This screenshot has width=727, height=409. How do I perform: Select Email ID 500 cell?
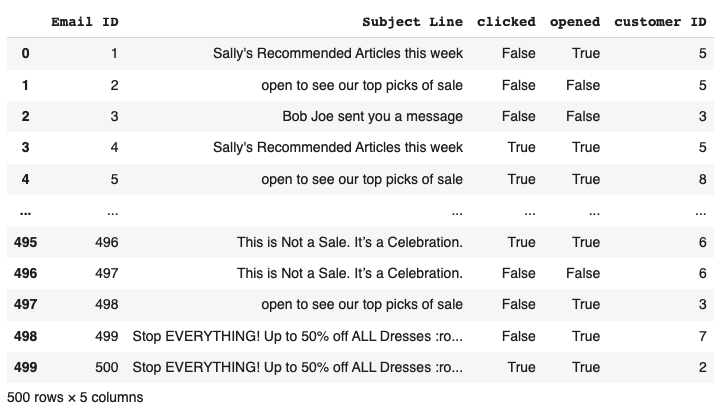[107, 367]
